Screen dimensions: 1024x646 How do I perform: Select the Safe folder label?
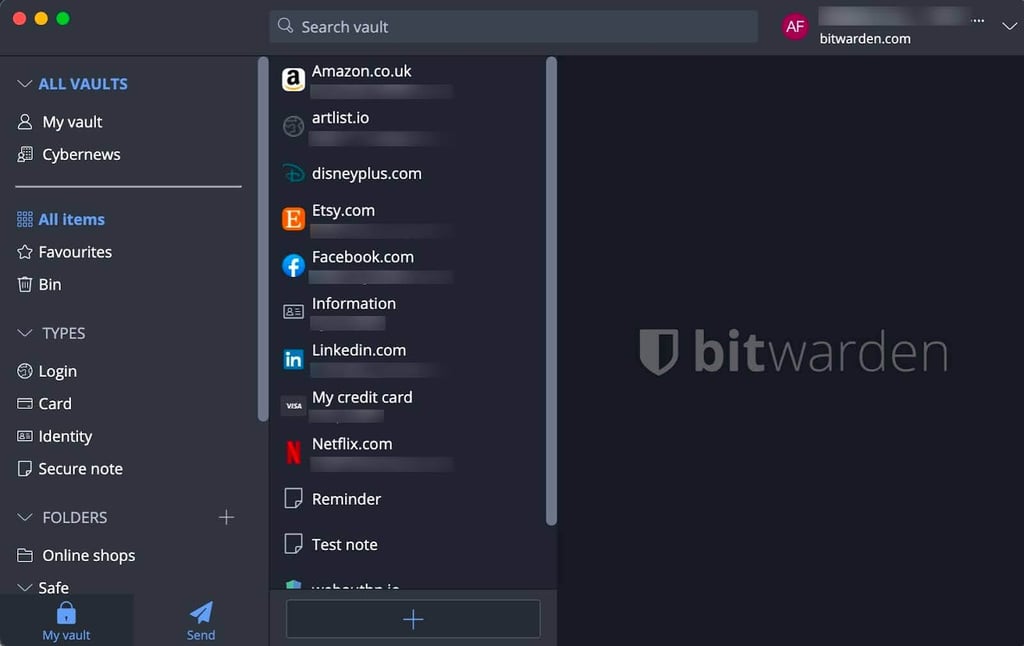click(54, 587)
